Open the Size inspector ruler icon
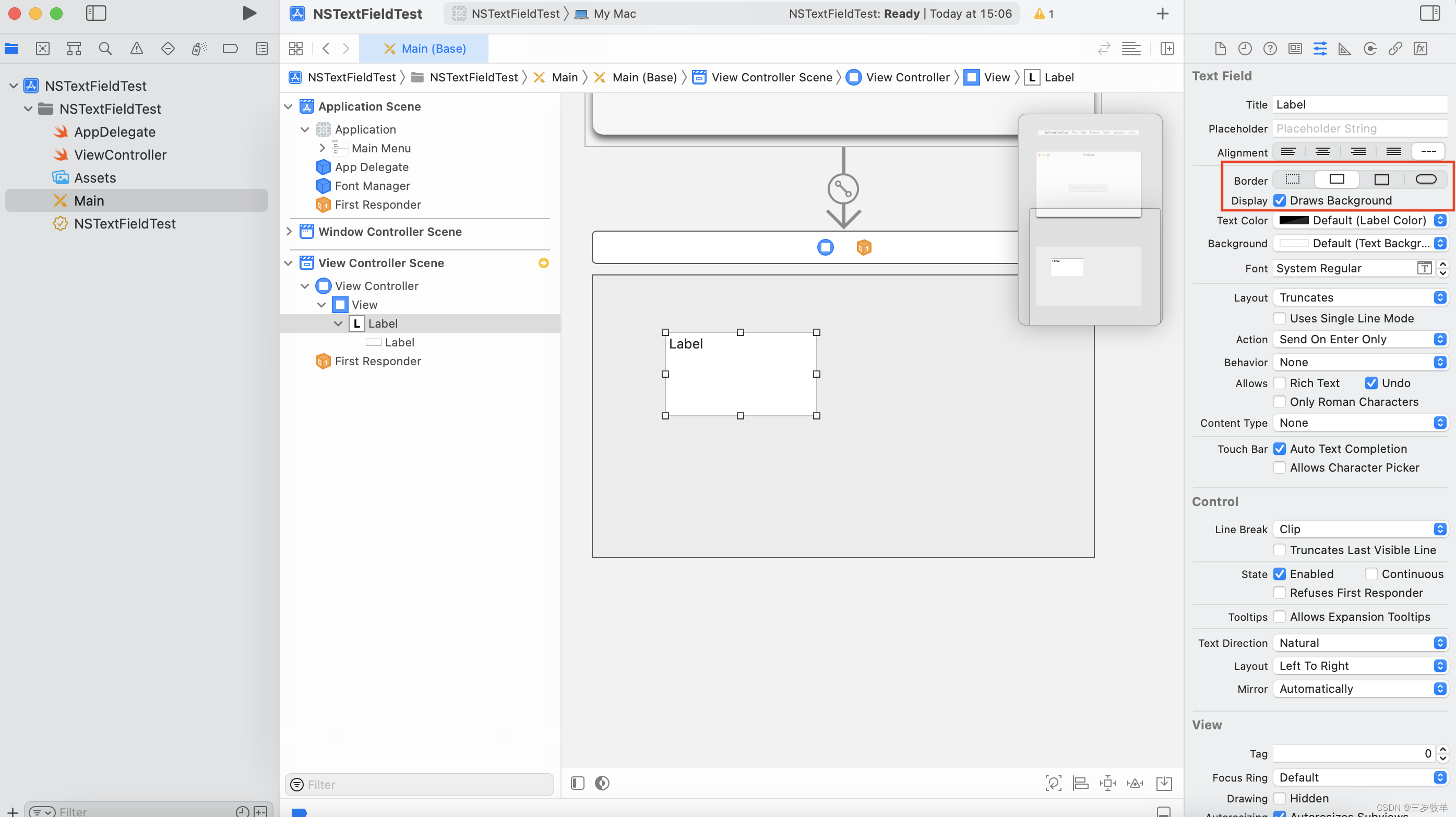 [x=1344, y=49]
